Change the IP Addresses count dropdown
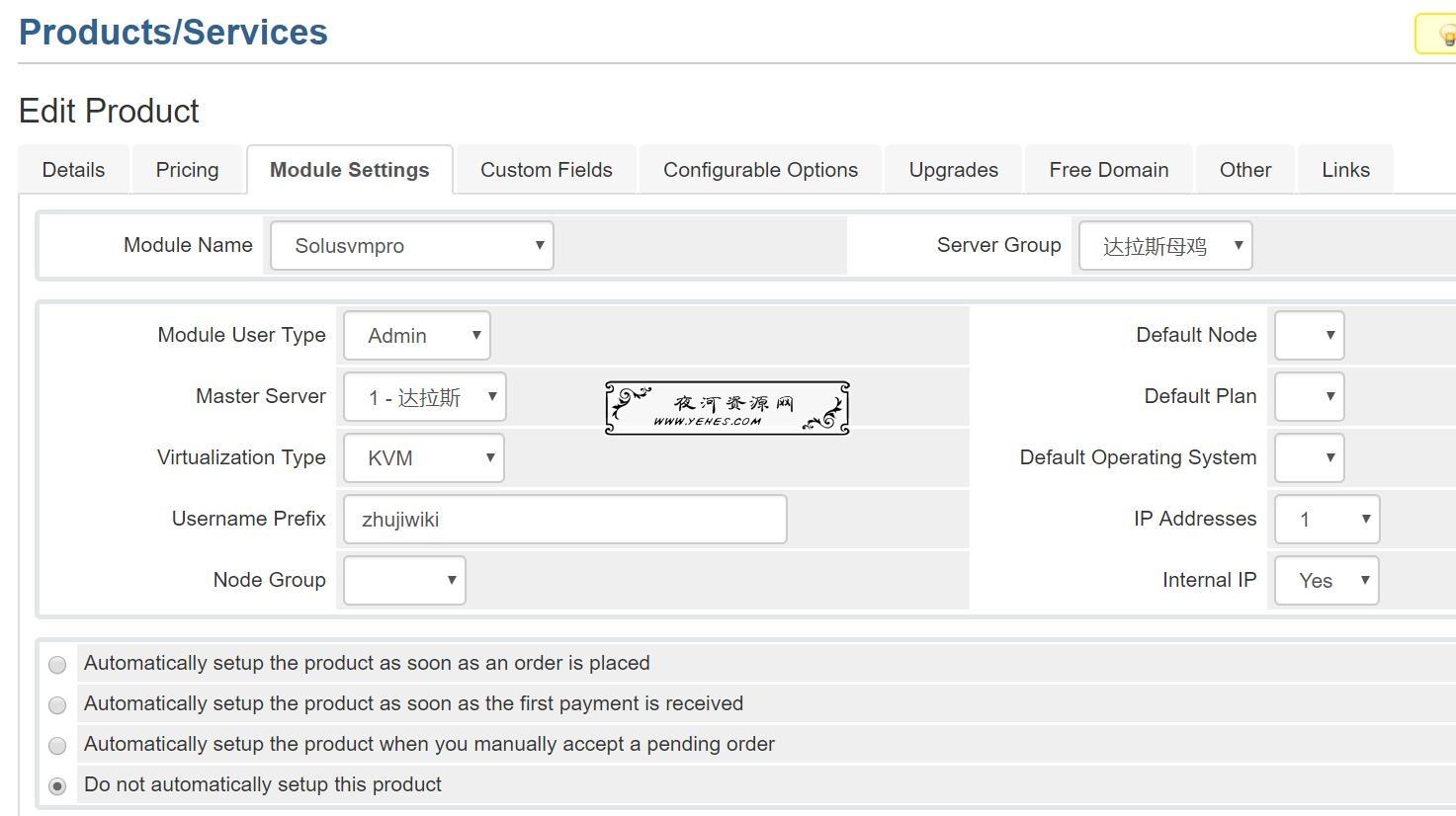Viewport: 1456px width, 816px height. click(x=1328, y=519)
